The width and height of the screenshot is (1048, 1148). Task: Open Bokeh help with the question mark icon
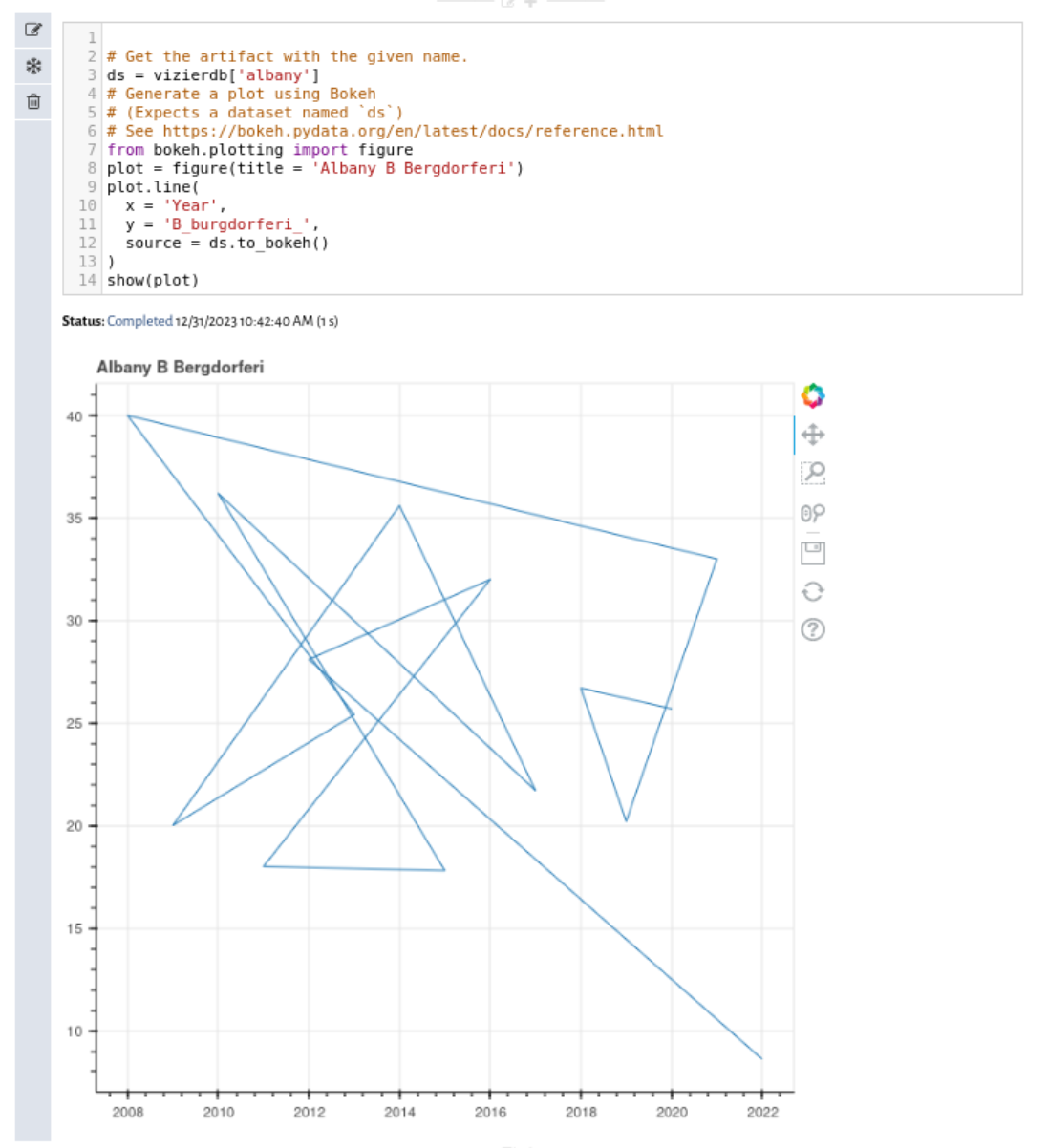coord(813,629)
